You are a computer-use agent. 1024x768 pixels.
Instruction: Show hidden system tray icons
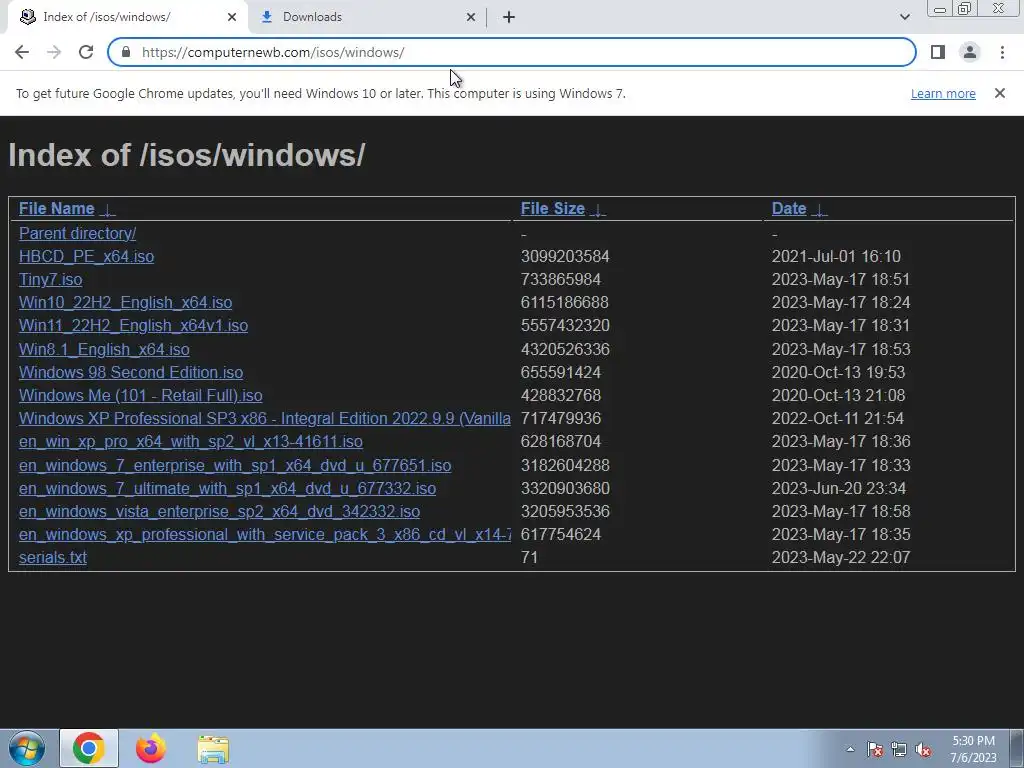(850, 749)
